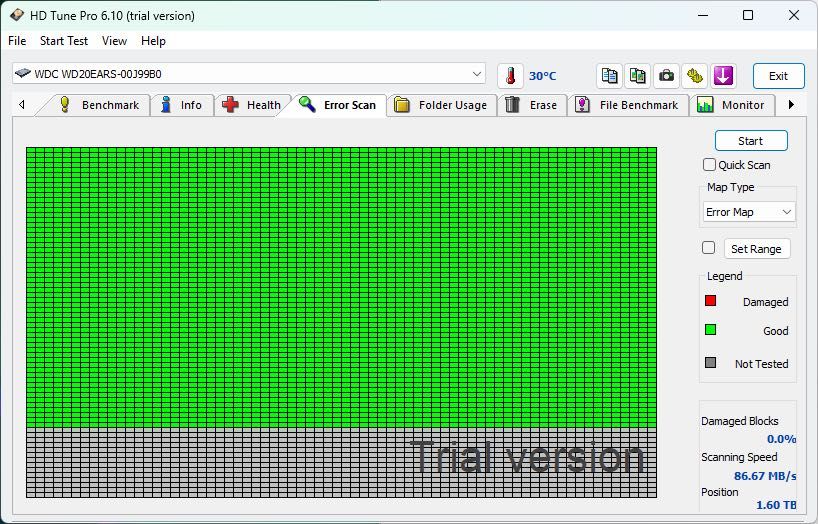Switch to the File Benchmark tab
Image resolution: width=818 pixels, height=524 pixels.
click(628, 105)
